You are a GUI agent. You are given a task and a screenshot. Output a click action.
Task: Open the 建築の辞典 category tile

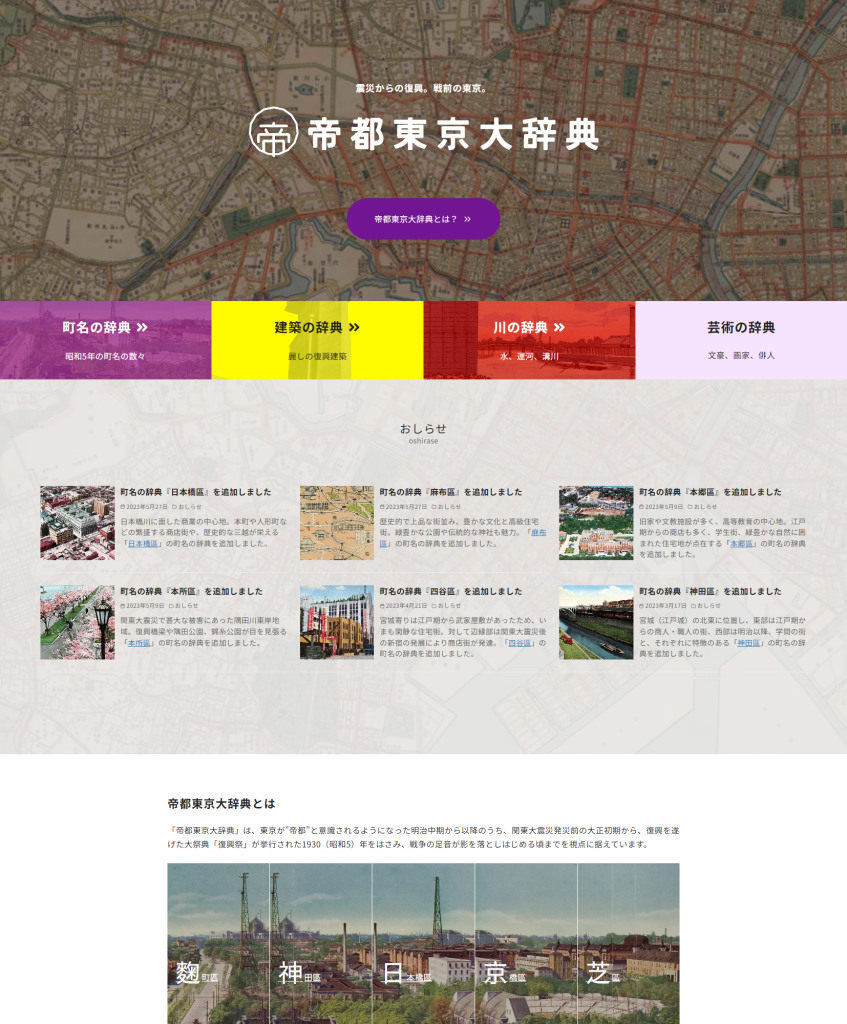[x=317, y=340]
